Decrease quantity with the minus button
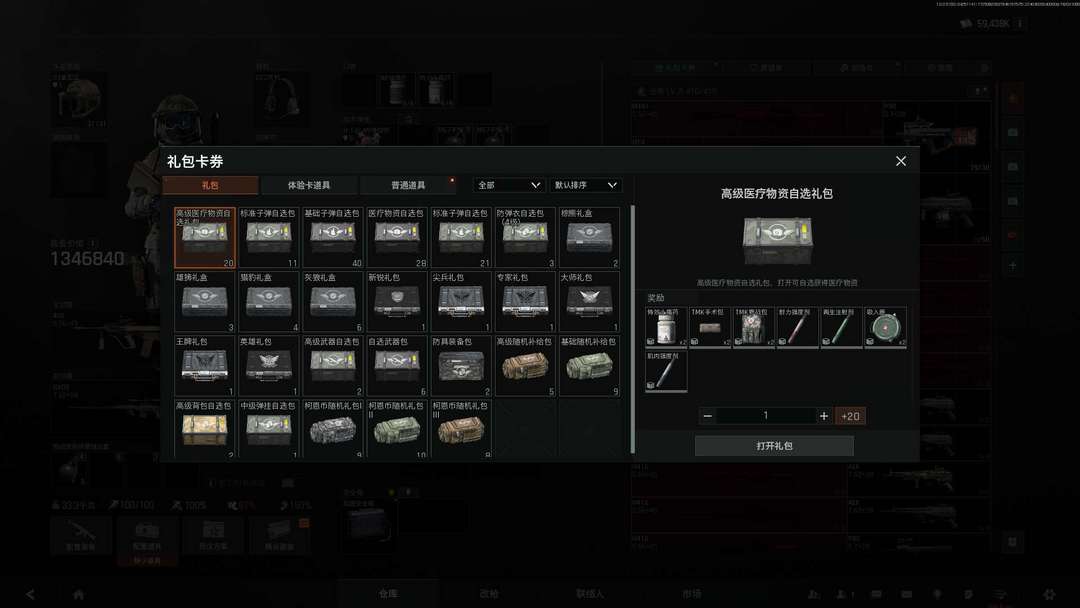 coord(708,416)
